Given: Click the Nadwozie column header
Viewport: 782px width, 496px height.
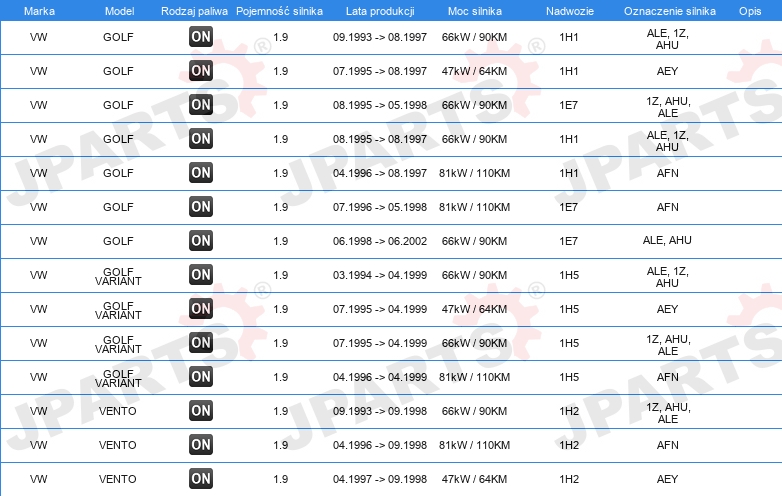Looking at the screenshot, I should point(570,11).
